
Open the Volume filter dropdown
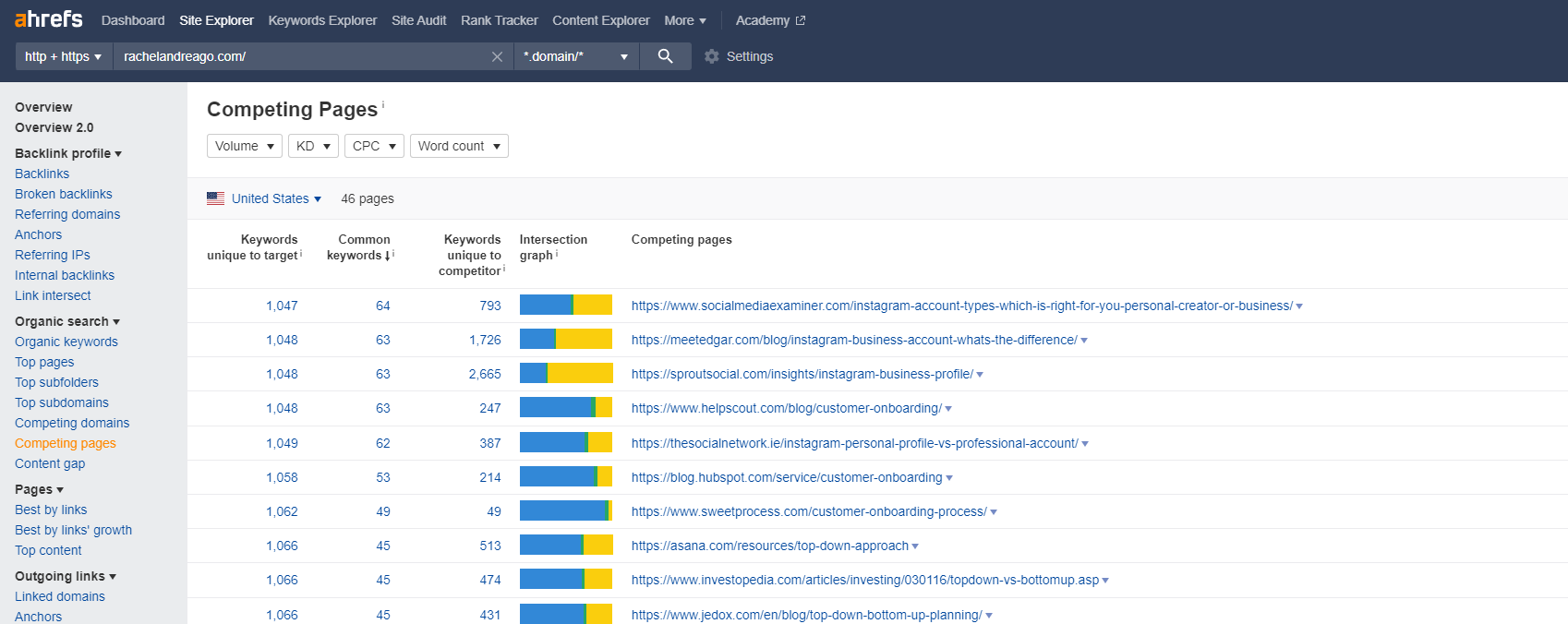245,146
